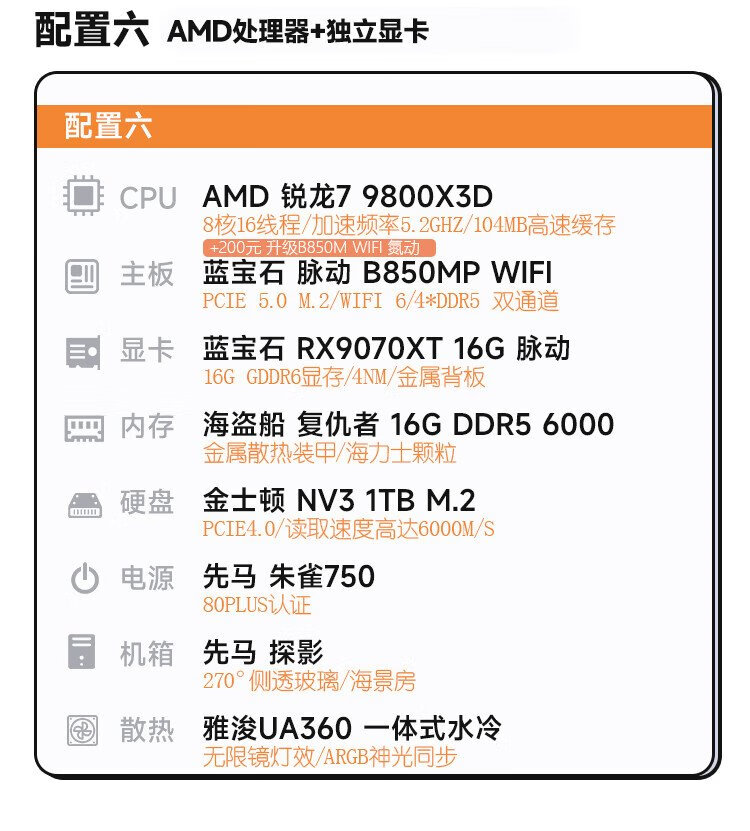The image size is (750, 831).
Task: Click 海盗船 复仇者 16G DDR5 6000
Action: (408, 425)
